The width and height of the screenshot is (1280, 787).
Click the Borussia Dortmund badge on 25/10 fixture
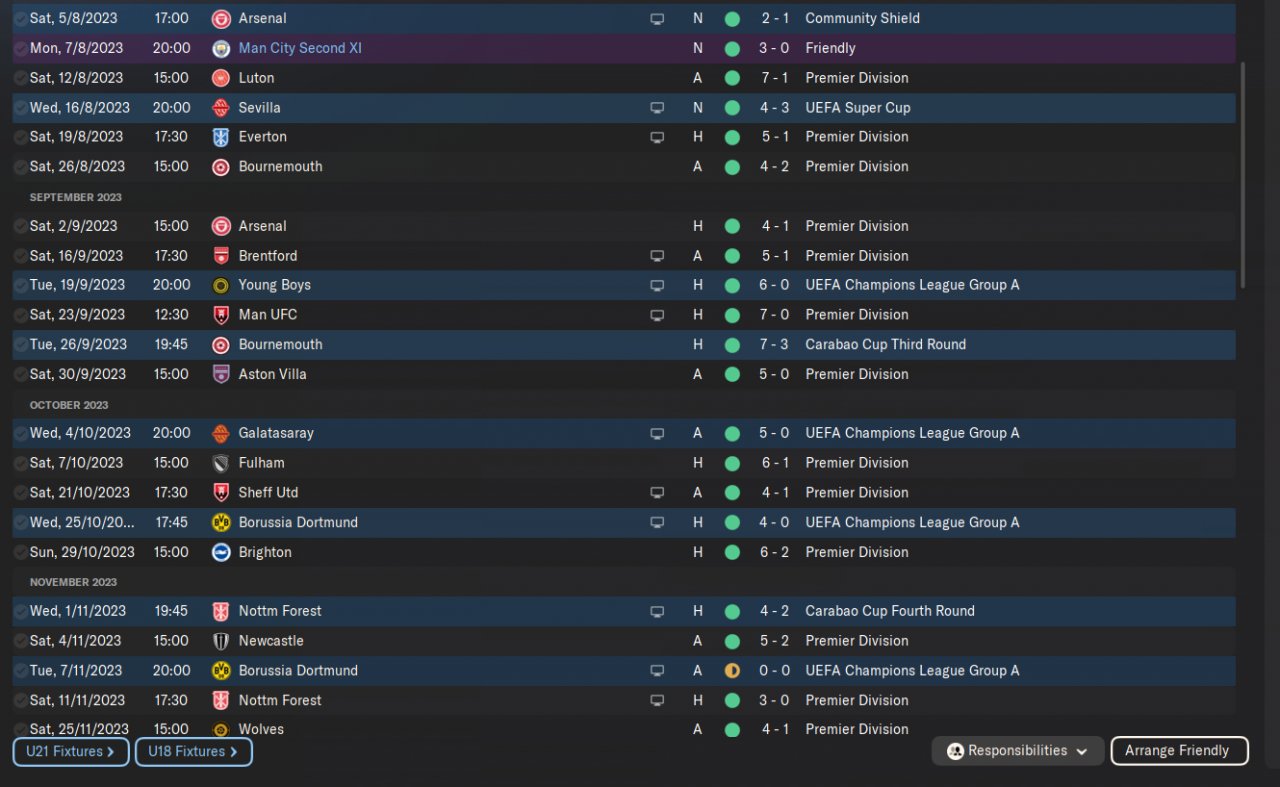[x=221, y=522]
